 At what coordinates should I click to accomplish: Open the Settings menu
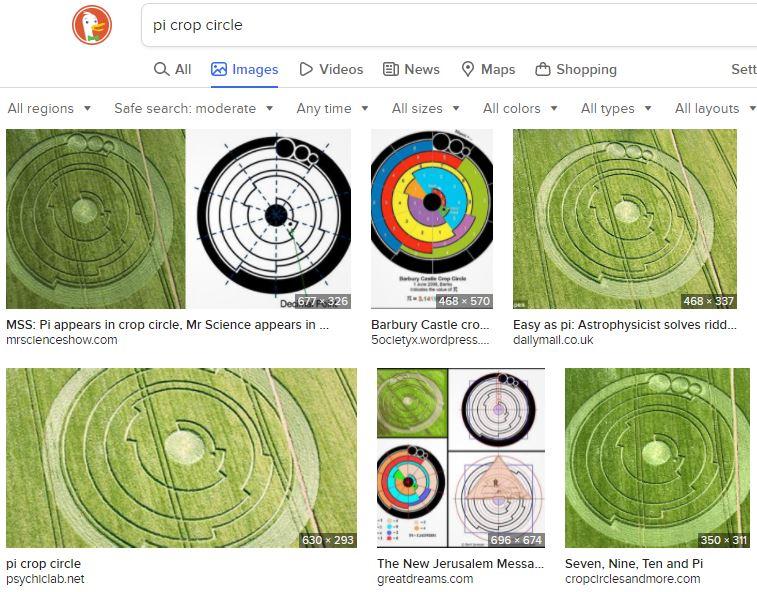pyautogui.click(x=744, y=69)
